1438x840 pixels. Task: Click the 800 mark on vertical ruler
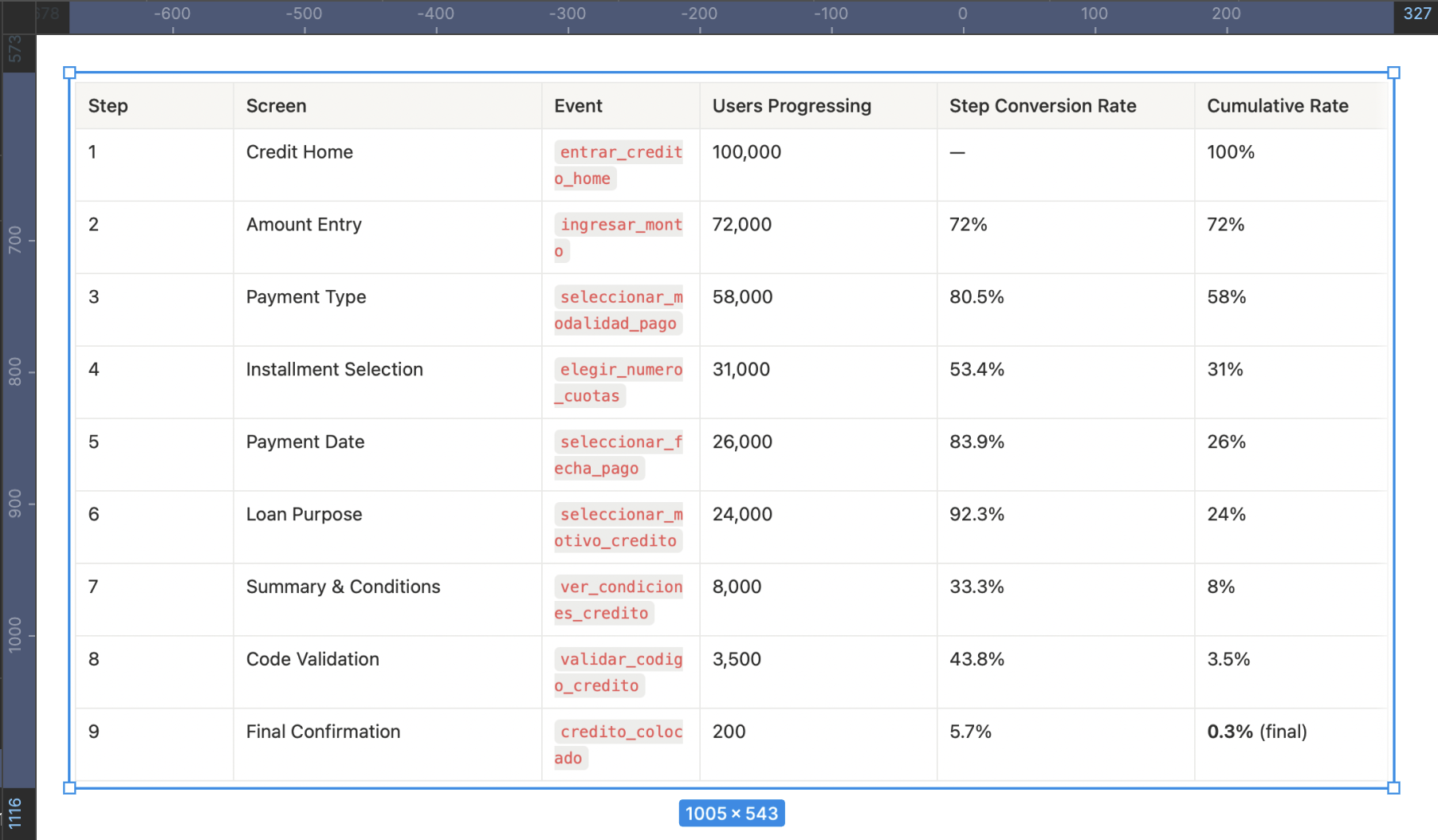pos(15,371)
